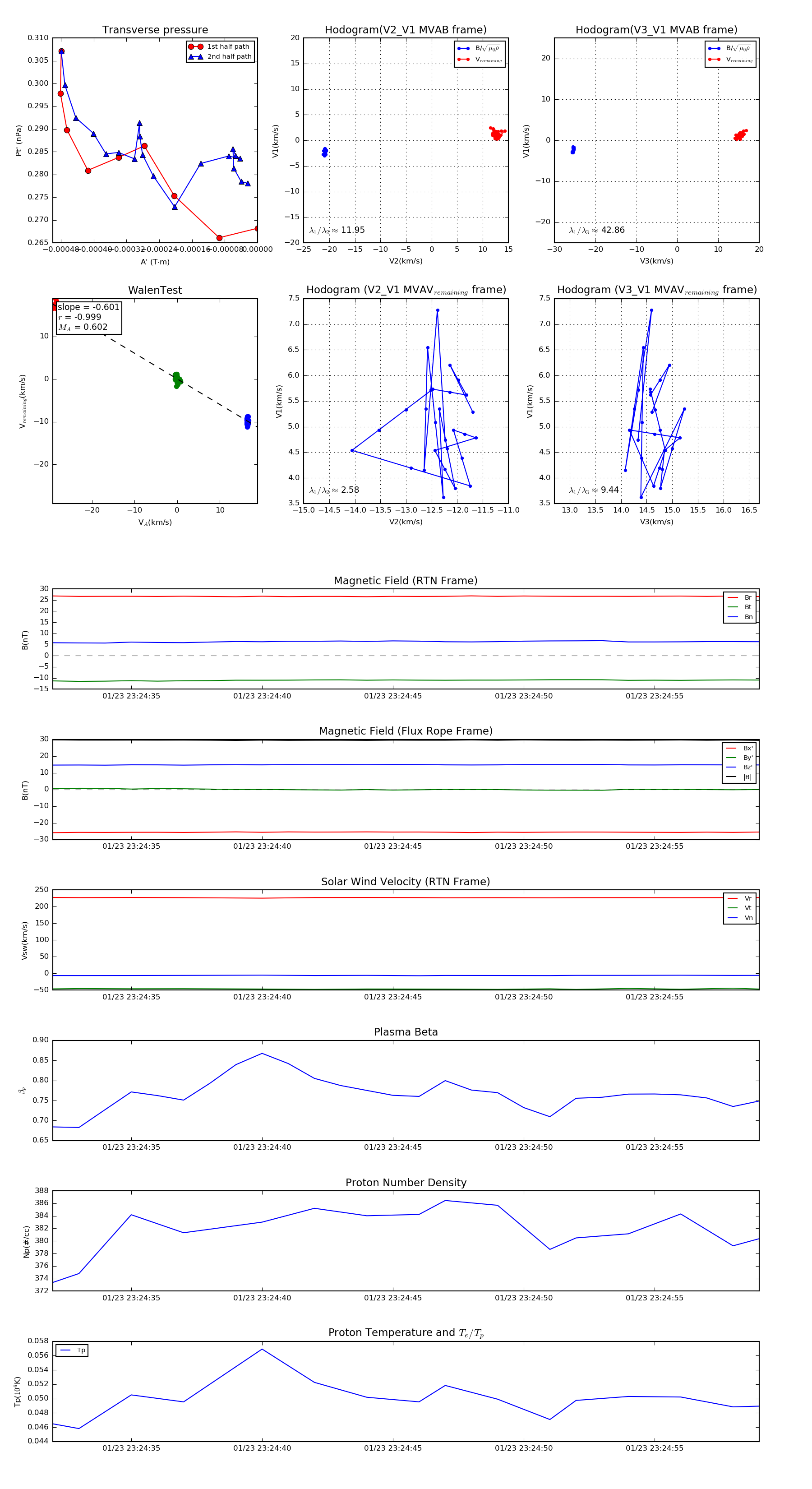Click 'Proton Temperature and Te/Tp' title
Screen dimensions: 812x1489
click(x=406, y=1333)
